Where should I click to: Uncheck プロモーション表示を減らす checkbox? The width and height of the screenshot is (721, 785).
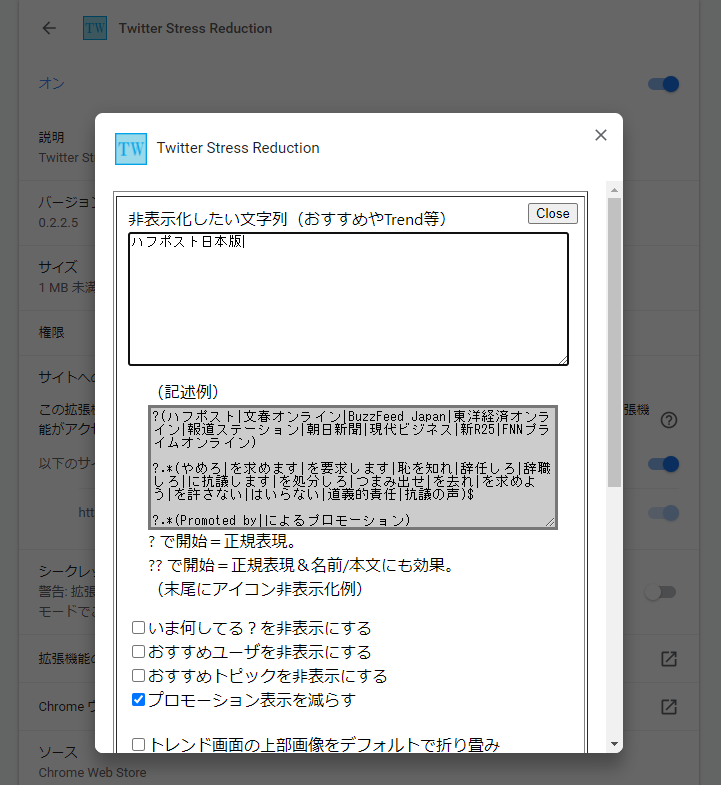pos(138,699)
